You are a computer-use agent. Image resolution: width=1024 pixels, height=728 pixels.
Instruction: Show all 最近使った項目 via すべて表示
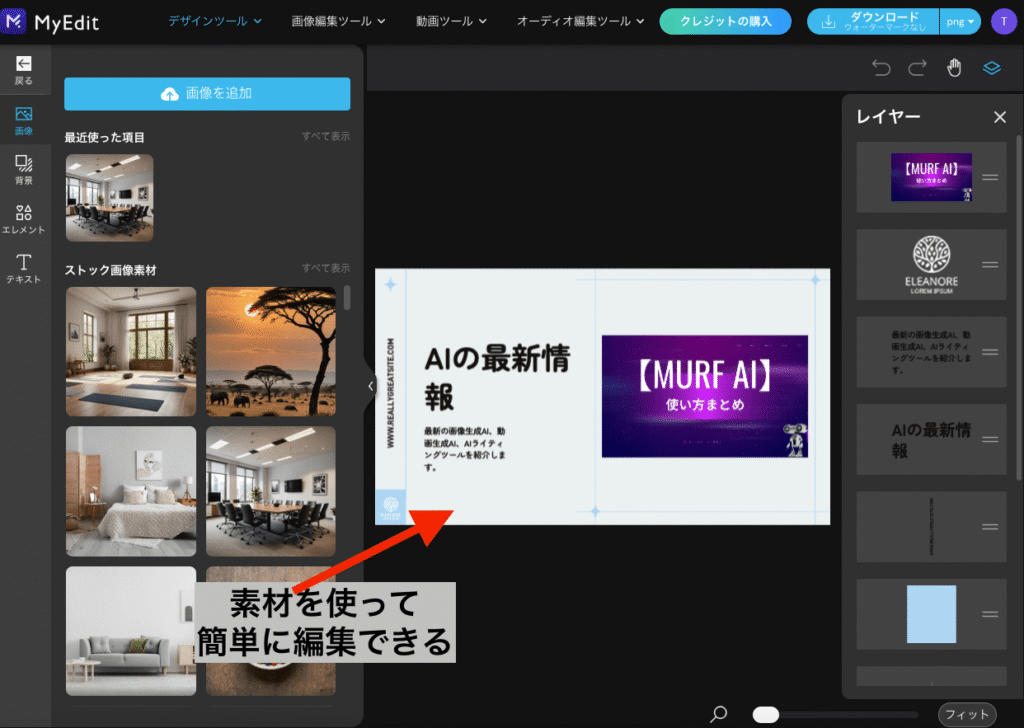coord(326,136)
